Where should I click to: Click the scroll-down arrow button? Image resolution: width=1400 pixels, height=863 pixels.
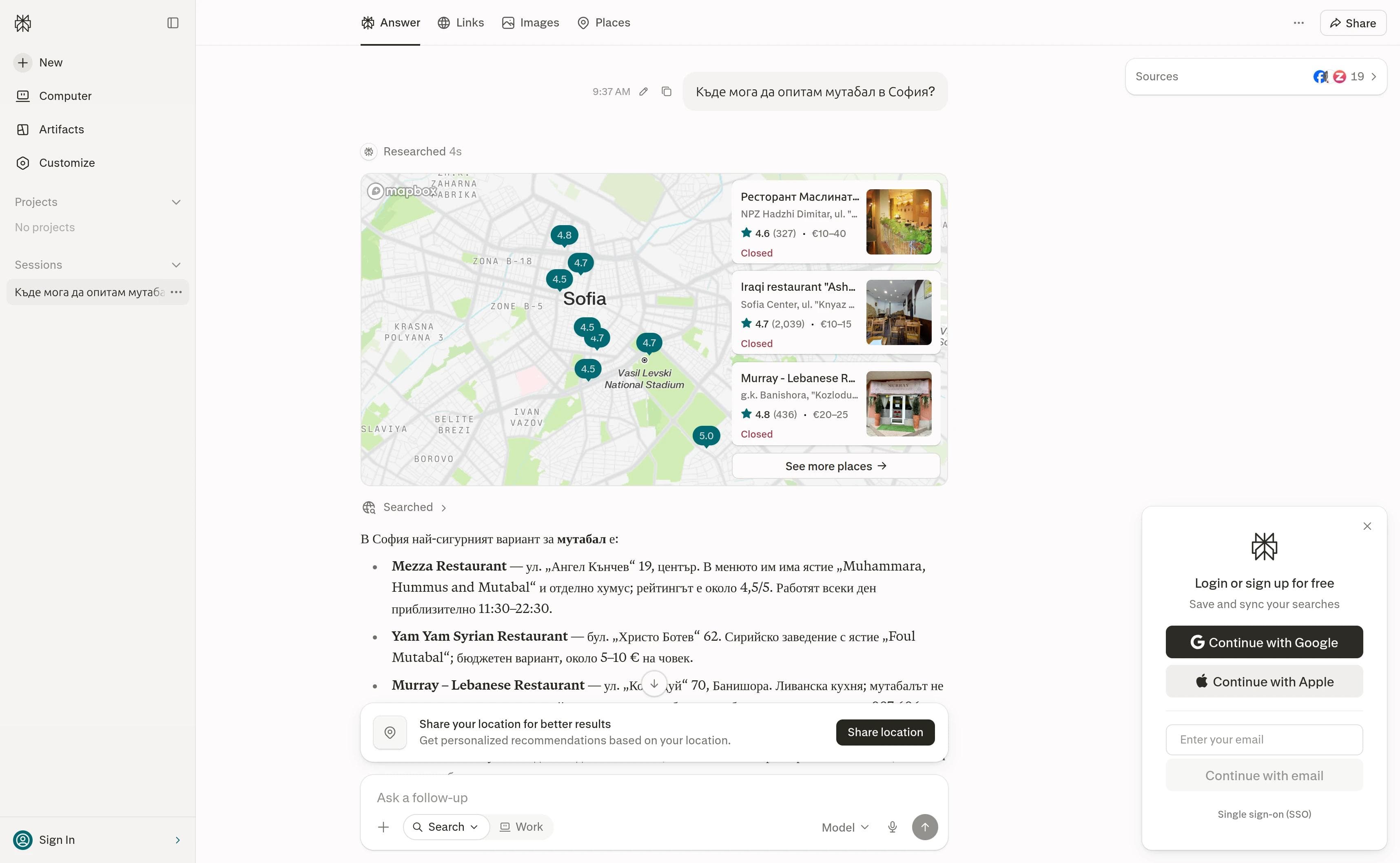pos(654,684)
